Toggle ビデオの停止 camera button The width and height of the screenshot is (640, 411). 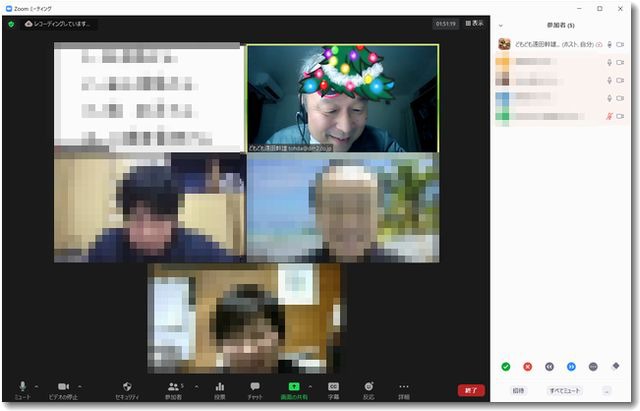click(x=63, y=386)
